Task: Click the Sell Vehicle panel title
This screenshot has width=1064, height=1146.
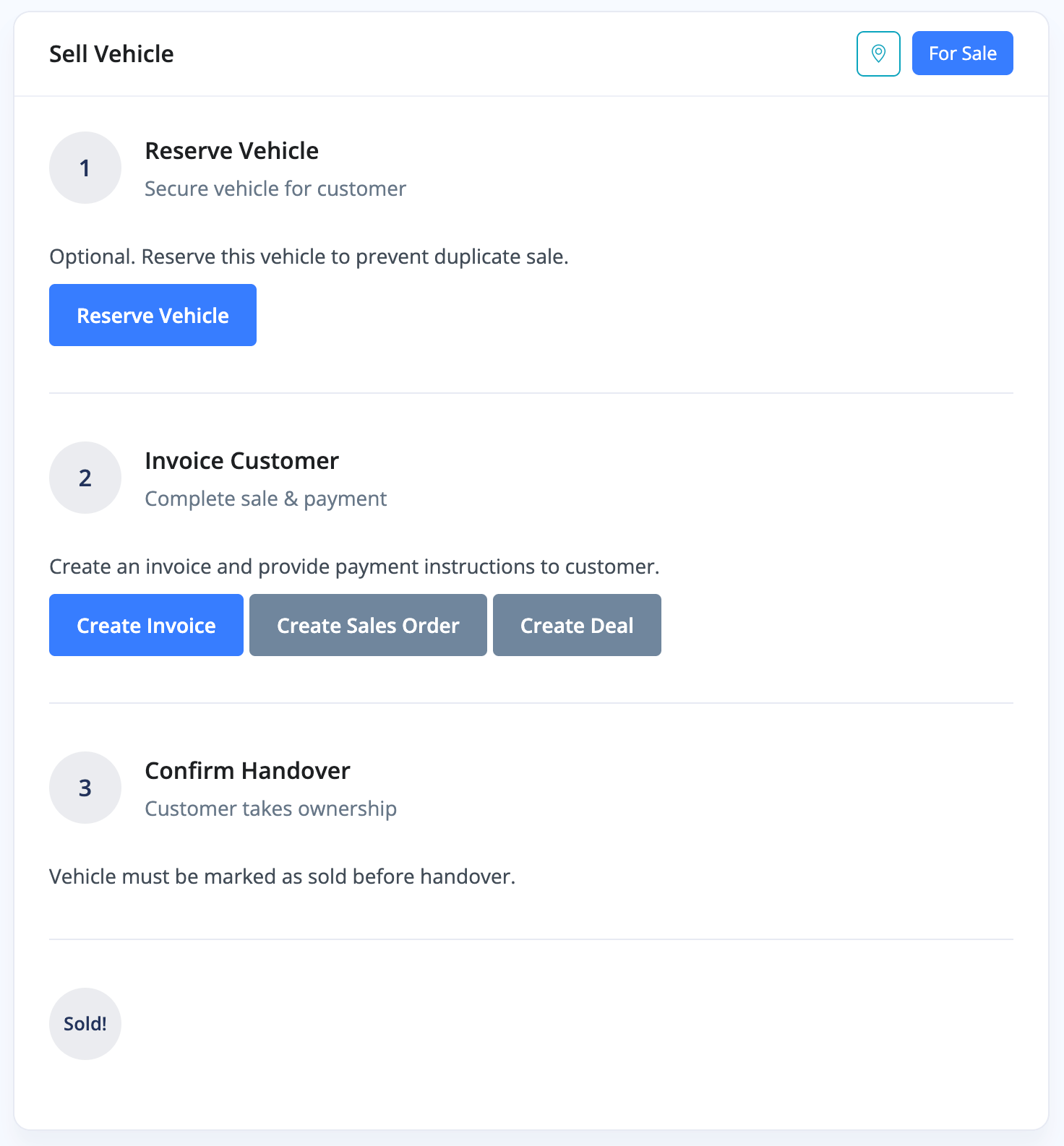Action: (111, 54)
